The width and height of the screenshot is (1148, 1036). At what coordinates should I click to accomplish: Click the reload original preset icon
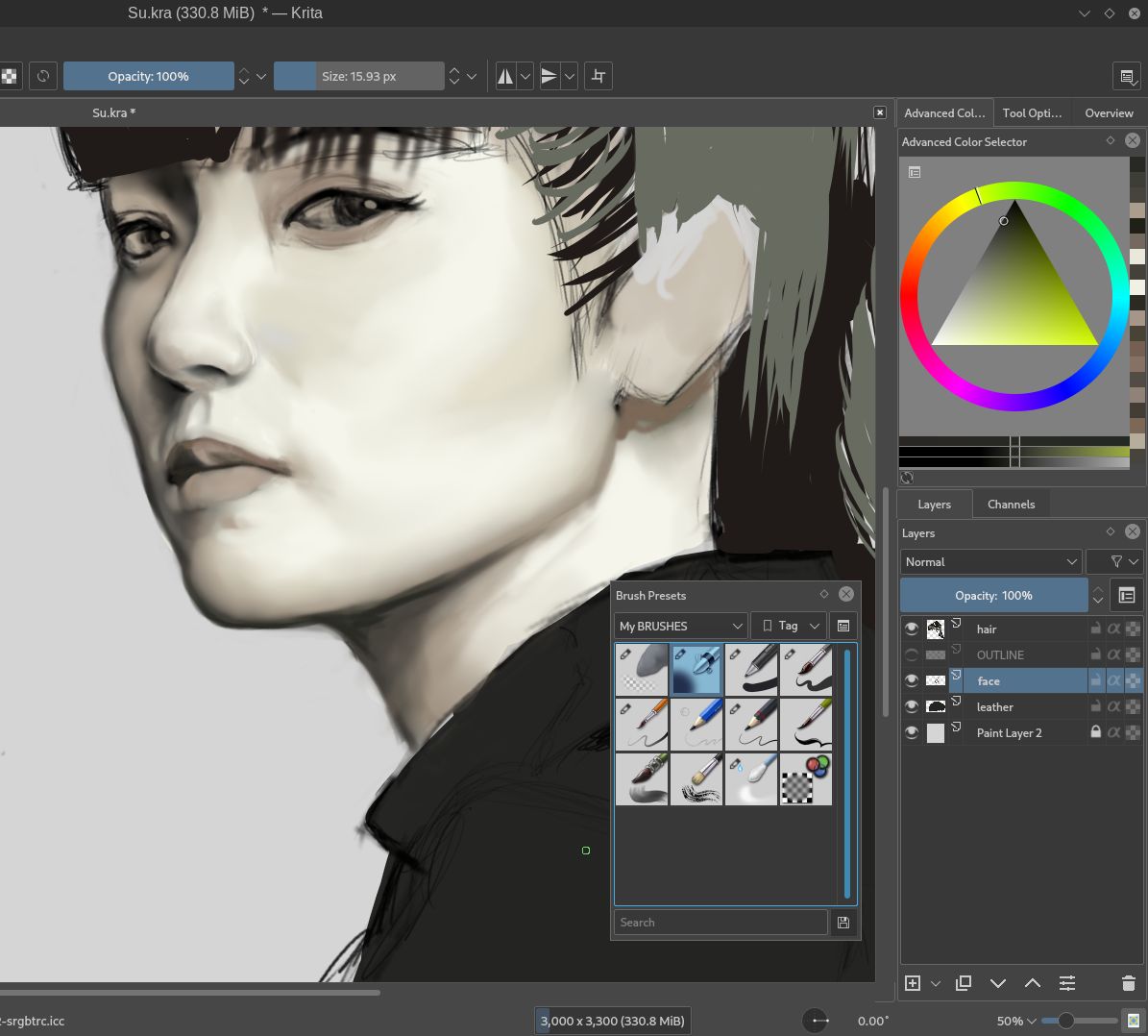pos(43,76)
